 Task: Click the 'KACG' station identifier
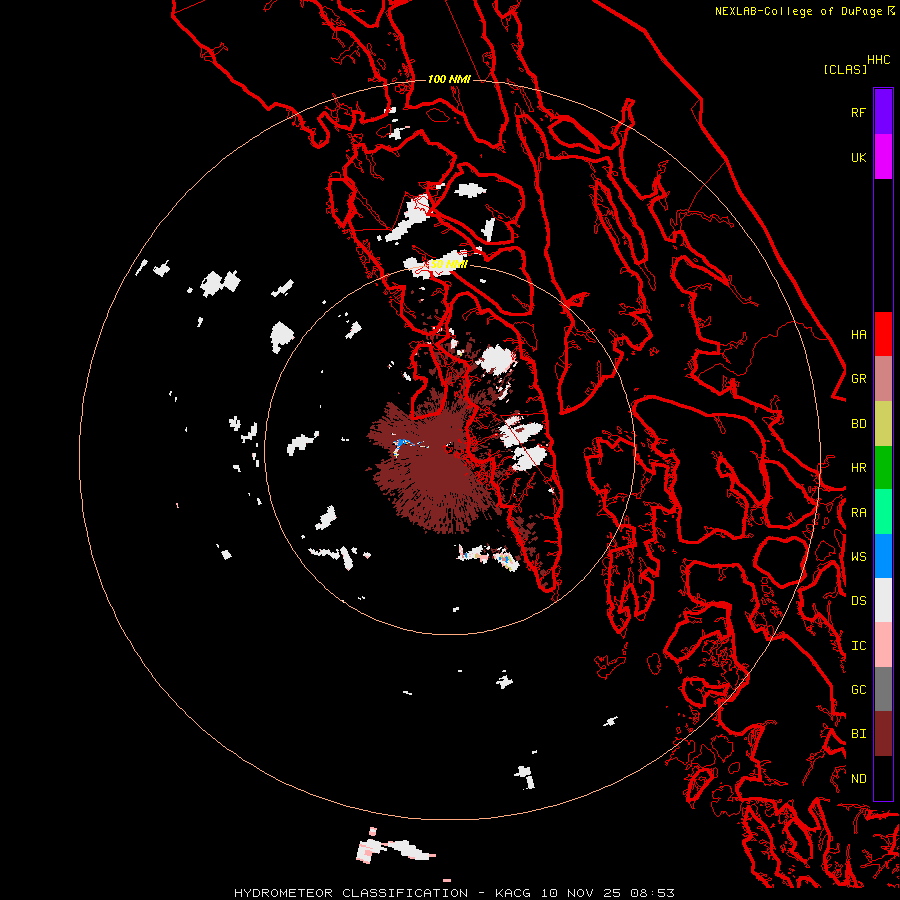513,893
